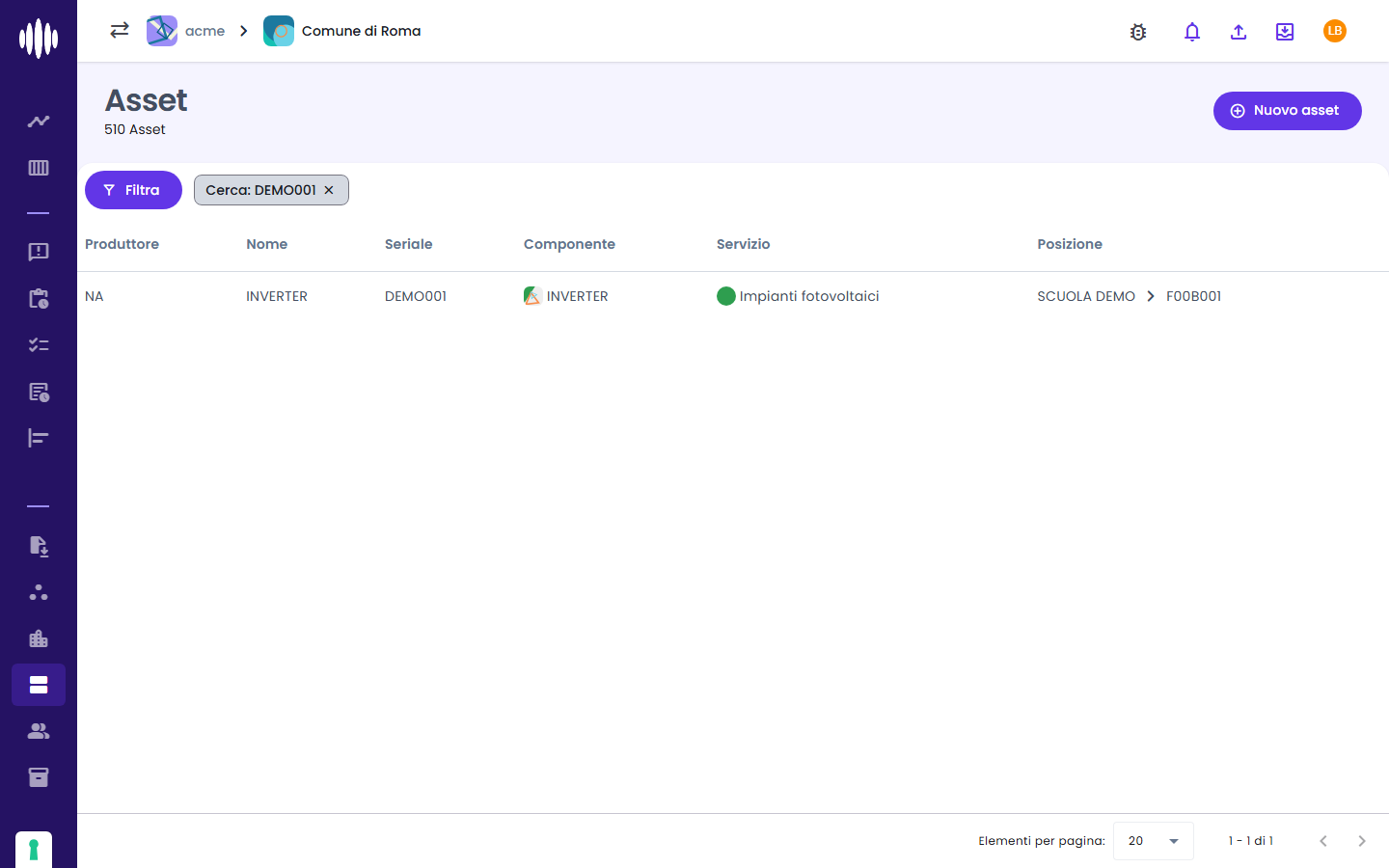Open the clipboard clock sidebar icon
This screenshot has width=1389, height=868.
(39, 298)
